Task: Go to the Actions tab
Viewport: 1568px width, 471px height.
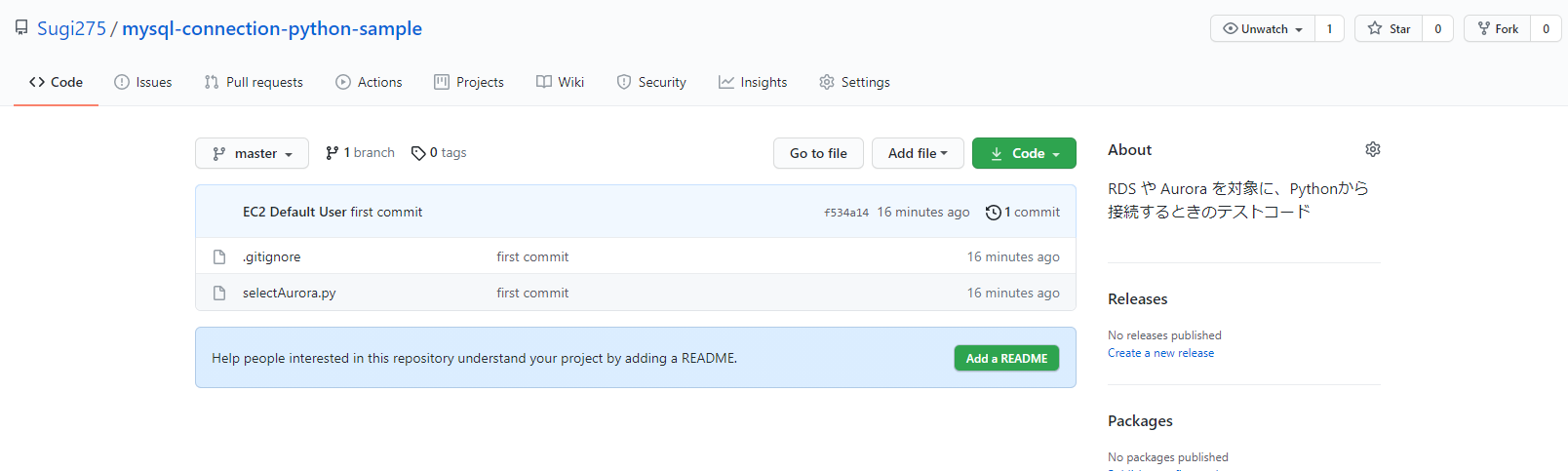Action: pyautogui.click(x=369, y=82)
